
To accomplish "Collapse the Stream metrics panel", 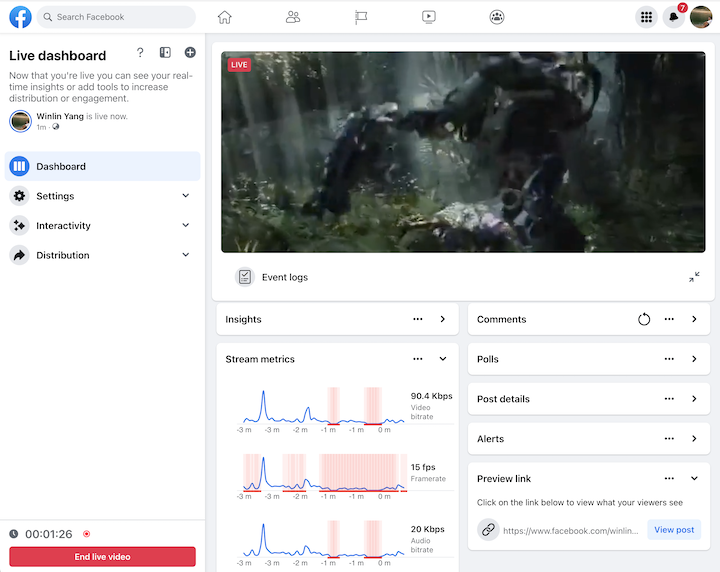I will (443, 359).
